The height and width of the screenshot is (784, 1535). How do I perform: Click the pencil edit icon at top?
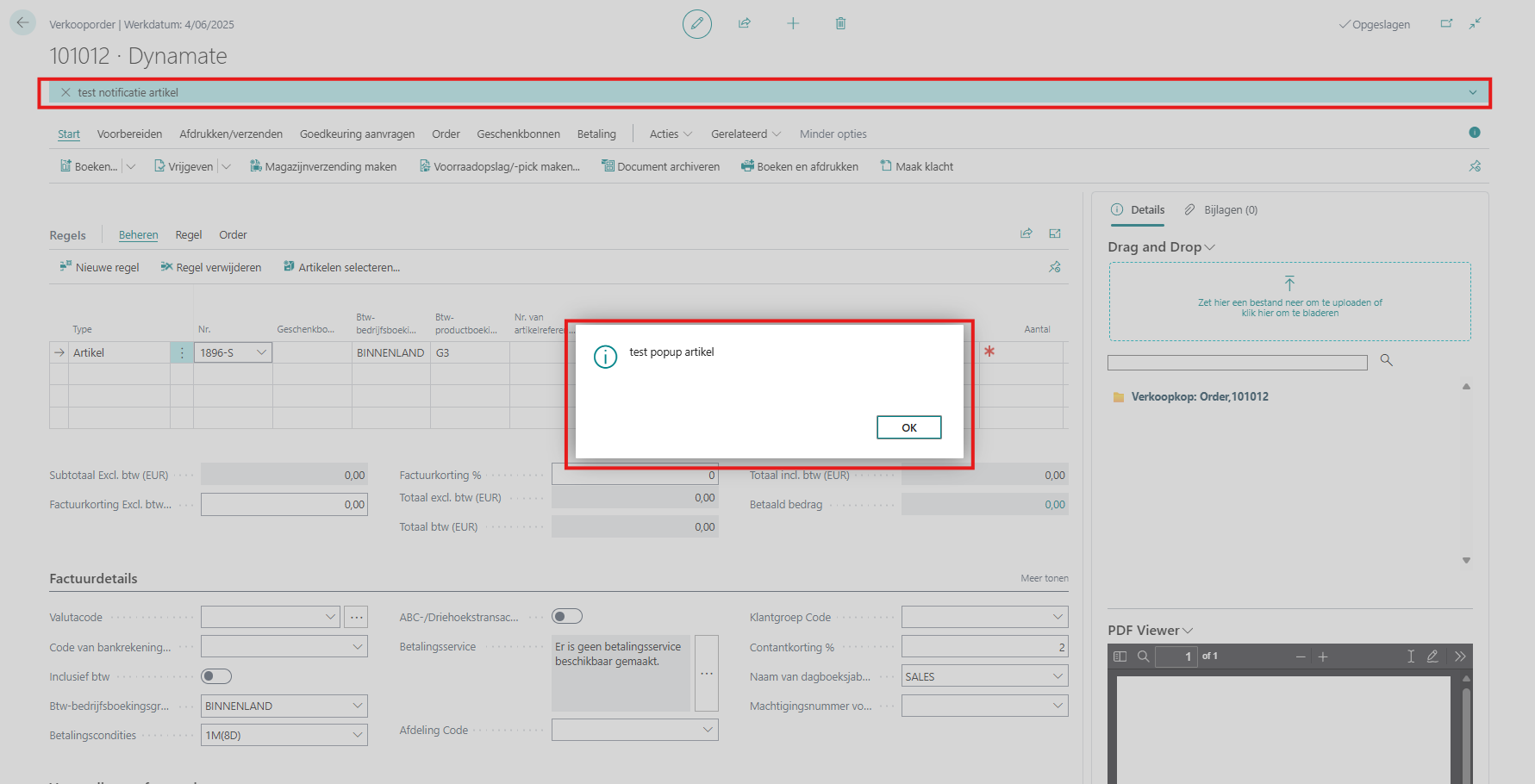tap(697, 24)
